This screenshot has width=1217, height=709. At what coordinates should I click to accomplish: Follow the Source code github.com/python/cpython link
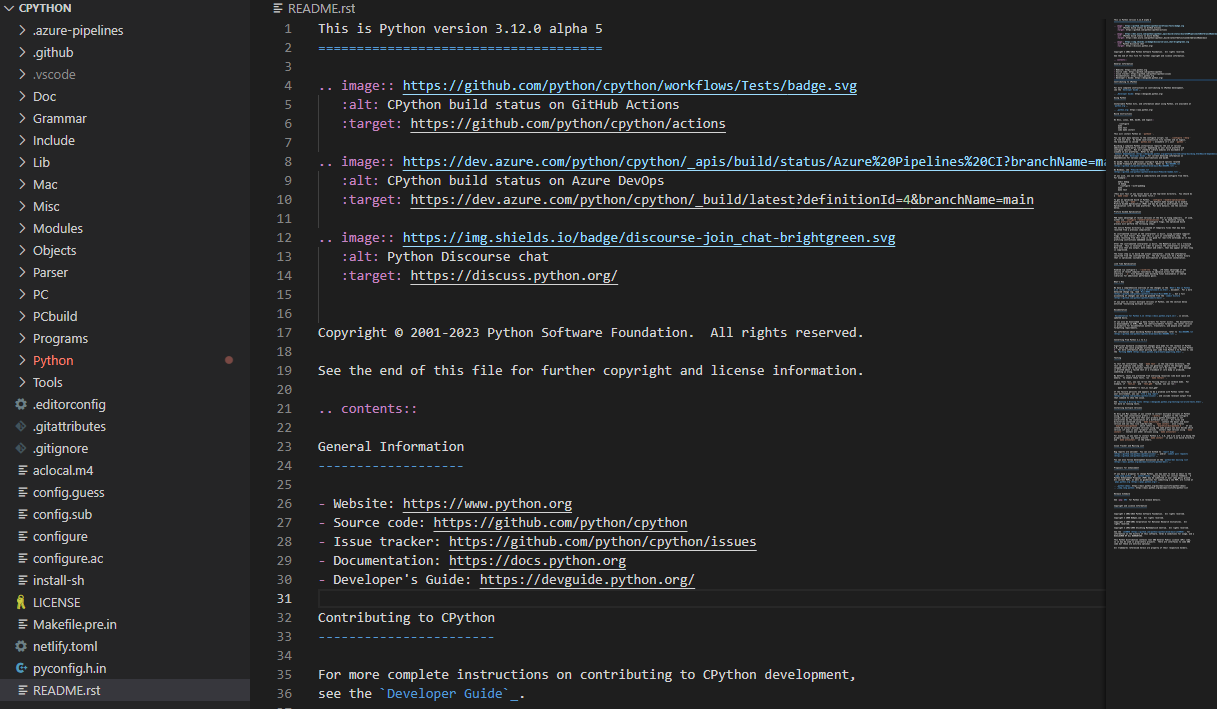560,523
